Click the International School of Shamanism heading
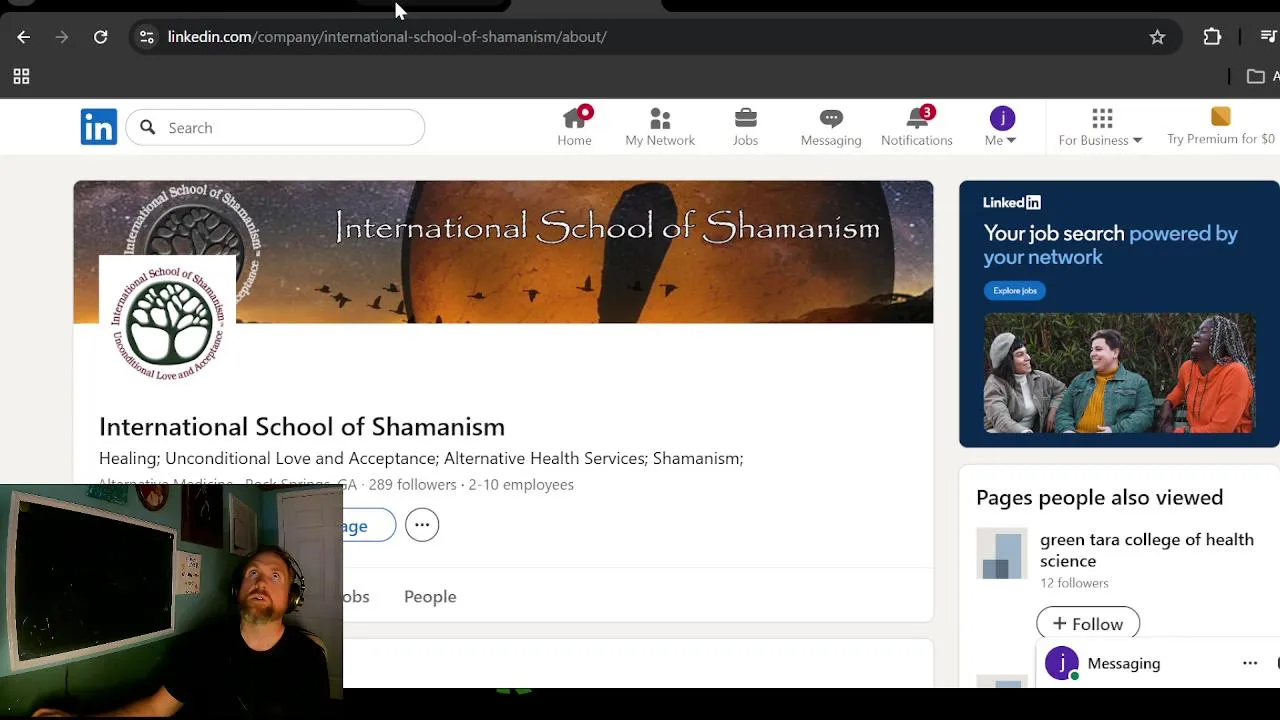The width and height of the screenshot is (1280, 720). pos(302,427)
